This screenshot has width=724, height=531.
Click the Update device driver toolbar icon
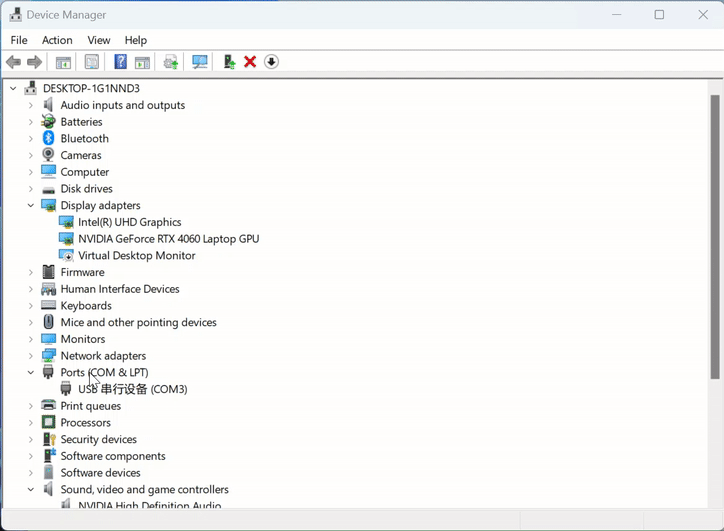pos(171,62)
